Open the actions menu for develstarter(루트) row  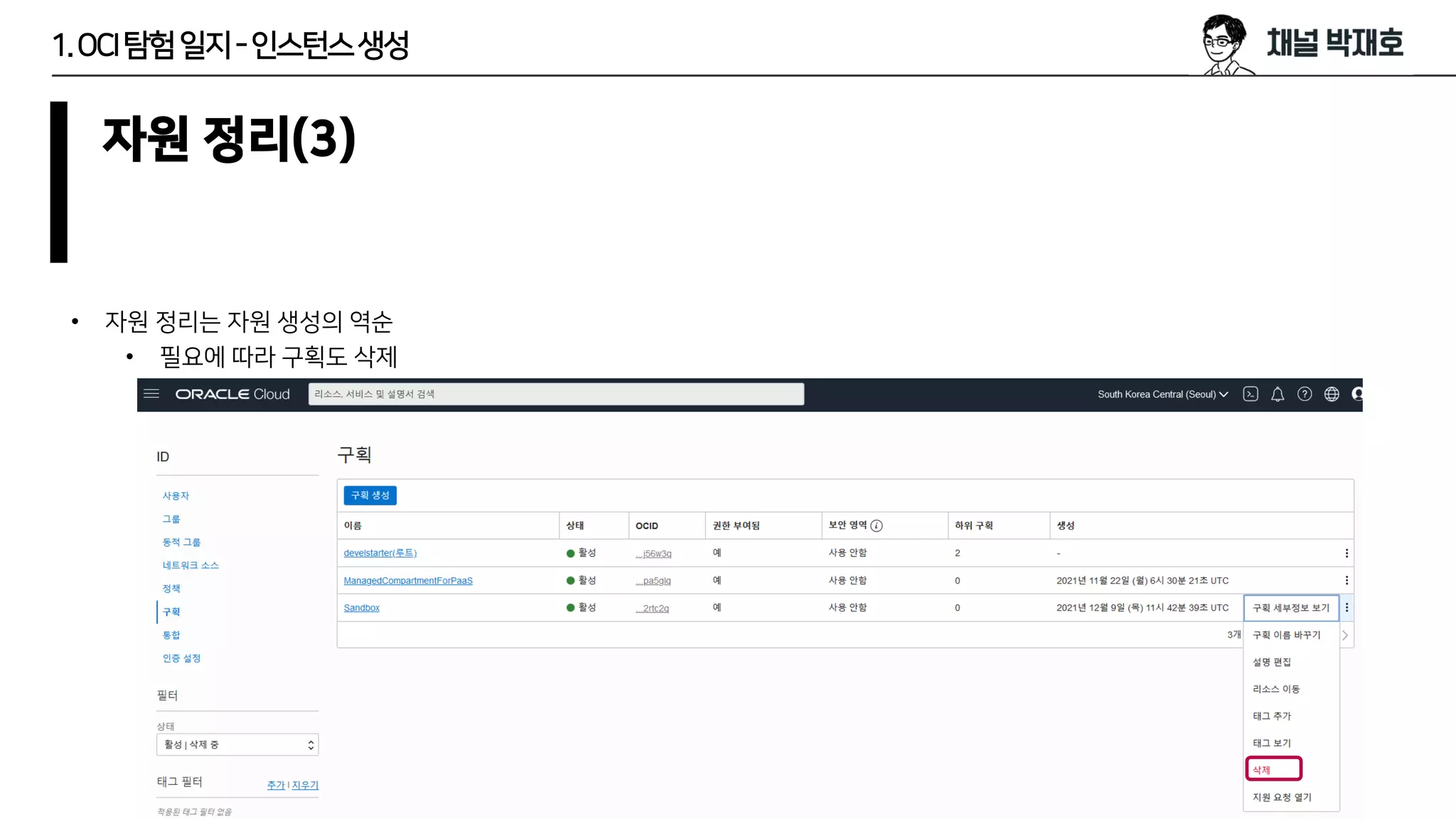point(1347,553)
